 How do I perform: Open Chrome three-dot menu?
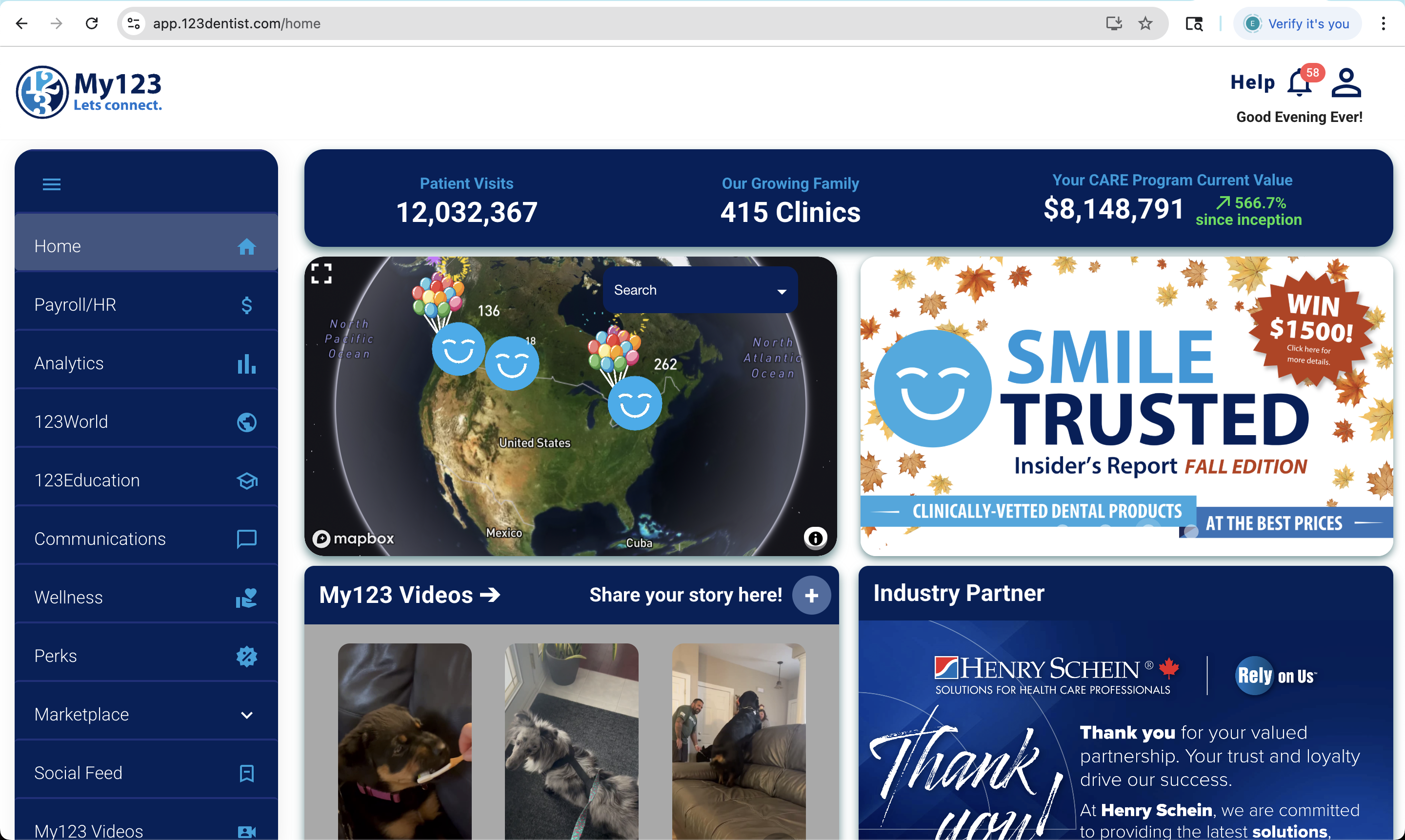click(1383, 23)
